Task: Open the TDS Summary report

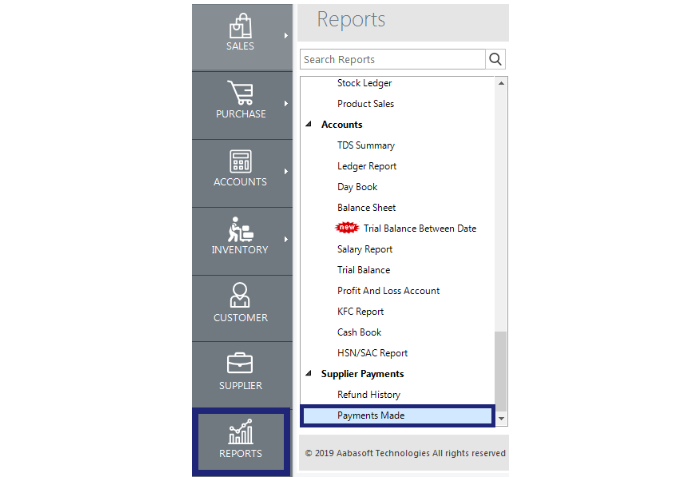Action: point(366,145)
